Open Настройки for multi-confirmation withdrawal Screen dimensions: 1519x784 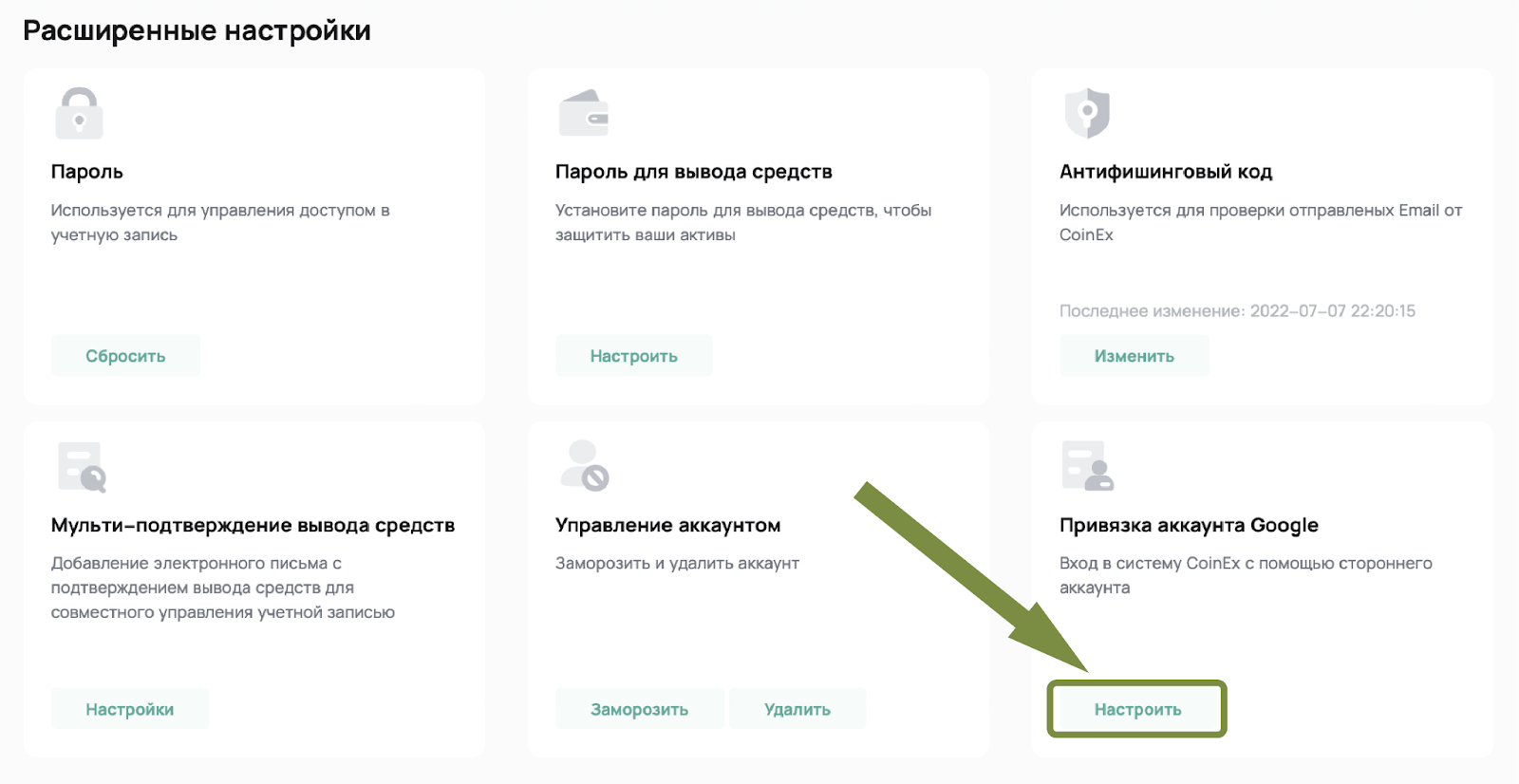[x=129, y=709]
